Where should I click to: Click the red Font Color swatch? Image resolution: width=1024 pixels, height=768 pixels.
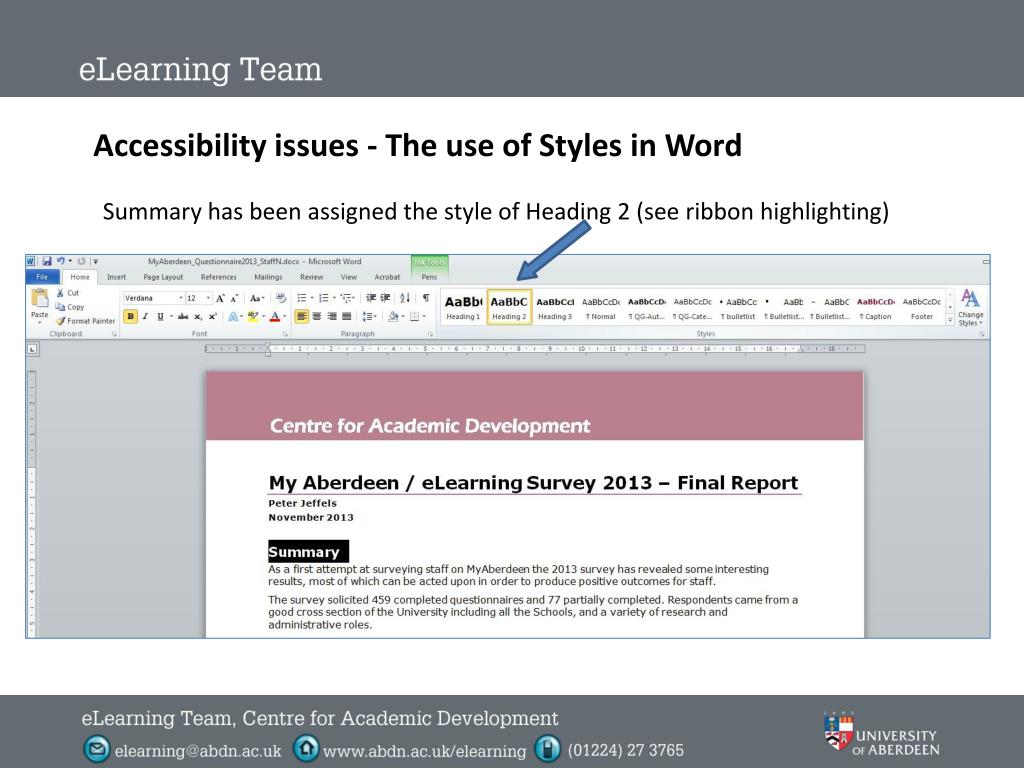275,317
